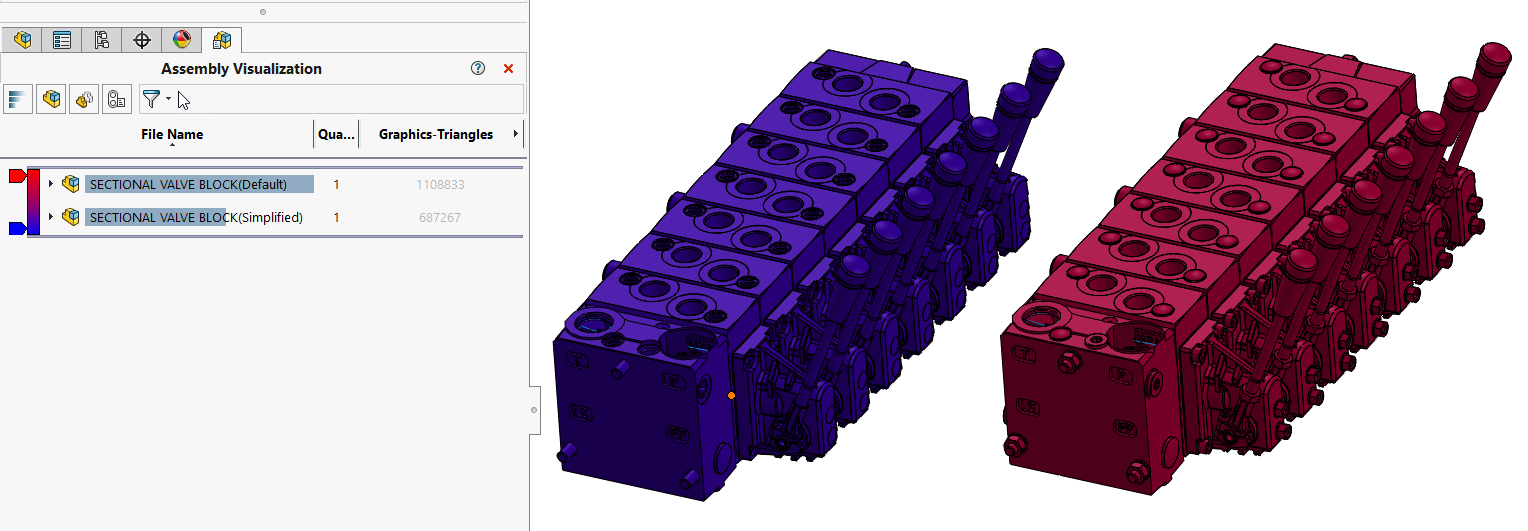Viewport: 1528px width, 531px height.
Task: Toggle the value bars display icon
Action: [18, 99]
